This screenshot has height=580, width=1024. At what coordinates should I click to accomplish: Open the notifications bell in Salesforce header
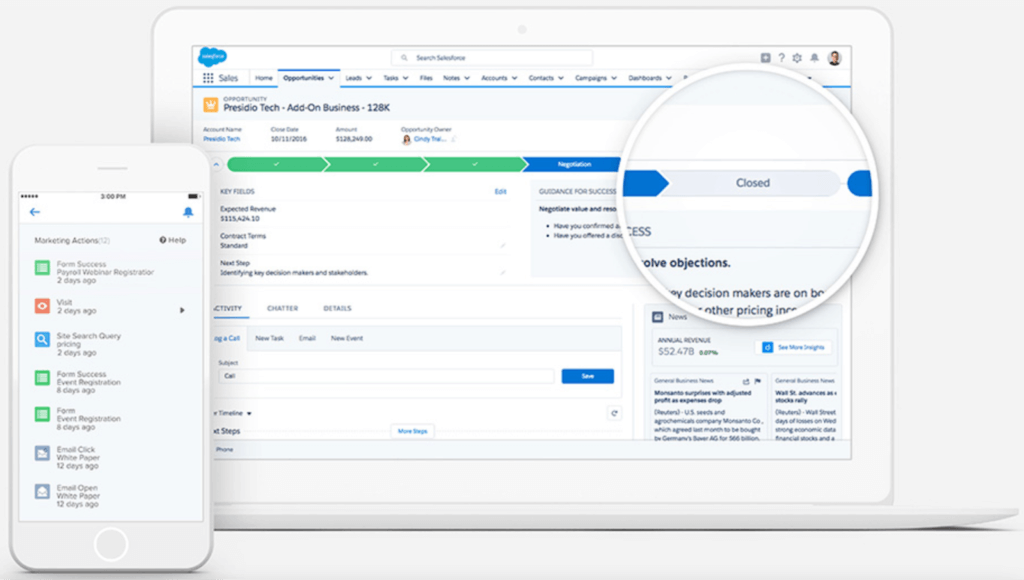814,57
